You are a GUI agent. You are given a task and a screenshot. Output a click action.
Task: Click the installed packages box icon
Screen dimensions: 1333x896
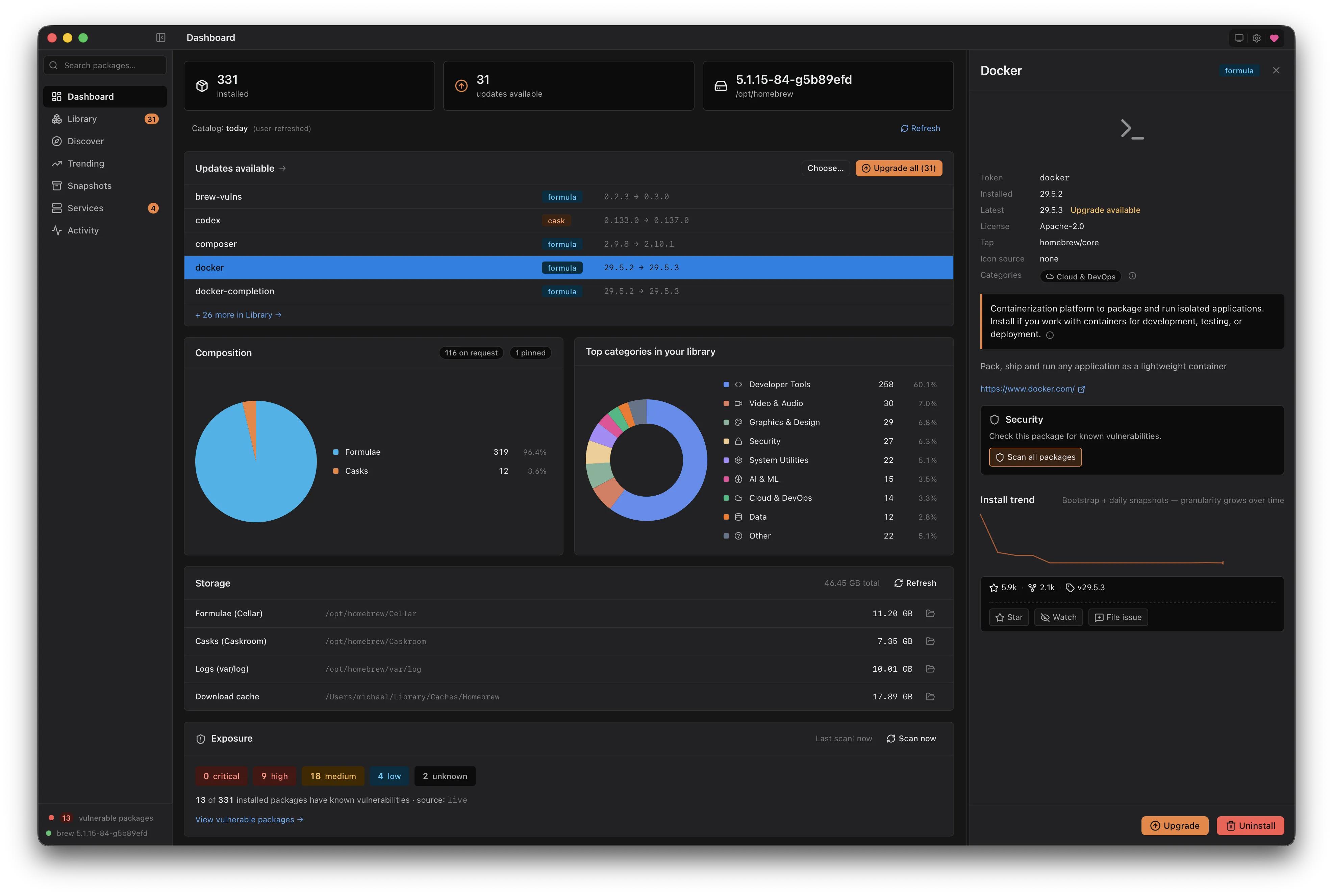coord(202,86)
